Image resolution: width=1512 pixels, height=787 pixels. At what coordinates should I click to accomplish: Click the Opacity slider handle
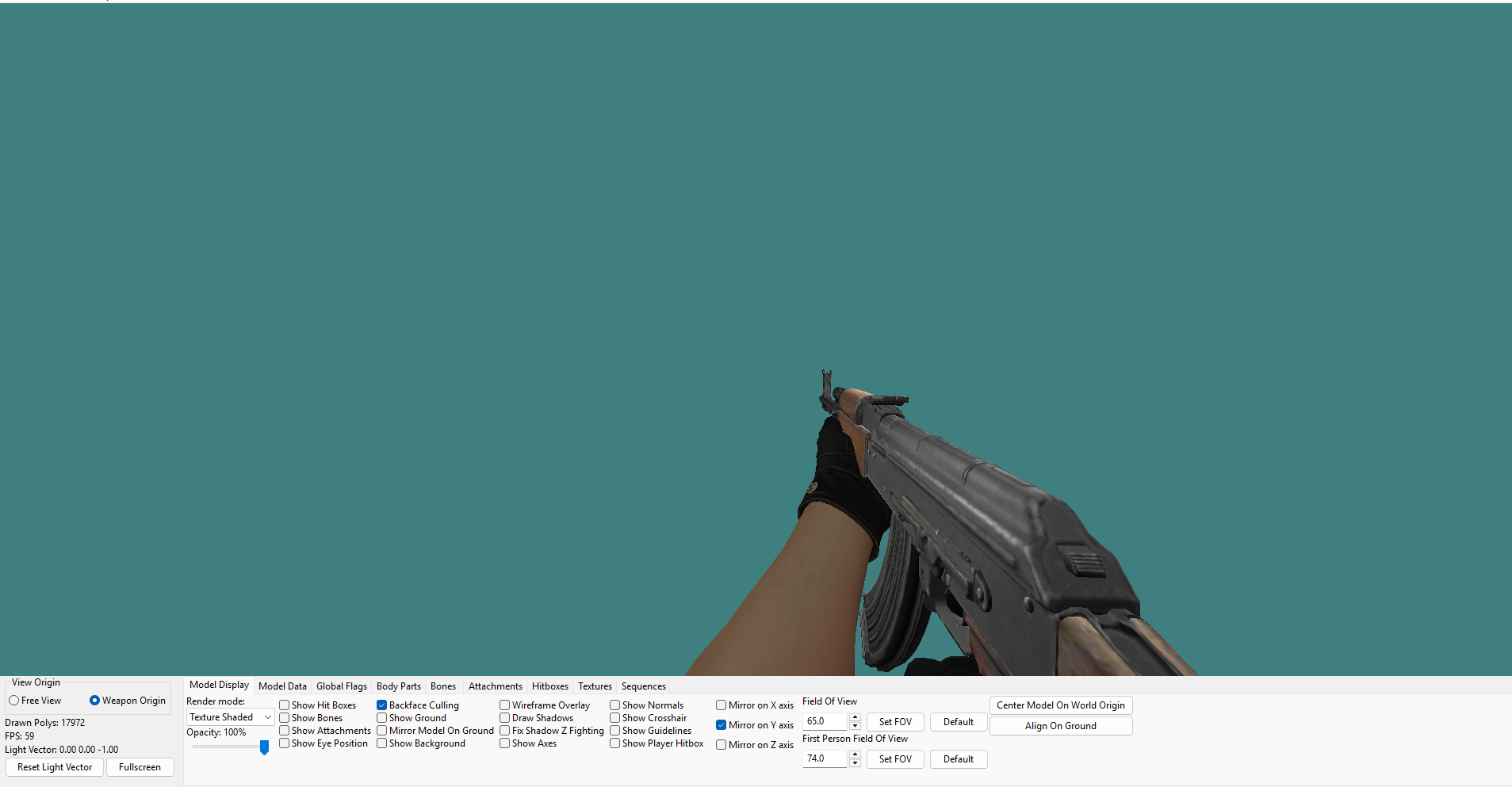[x=264, y=747]
